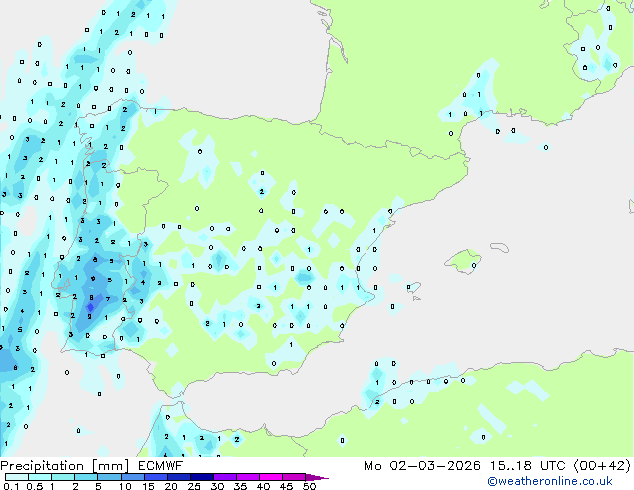This screenshot has width=634, height=490.
Task: Pick the 1–2 mm legend color
Action: pos(63,477)
